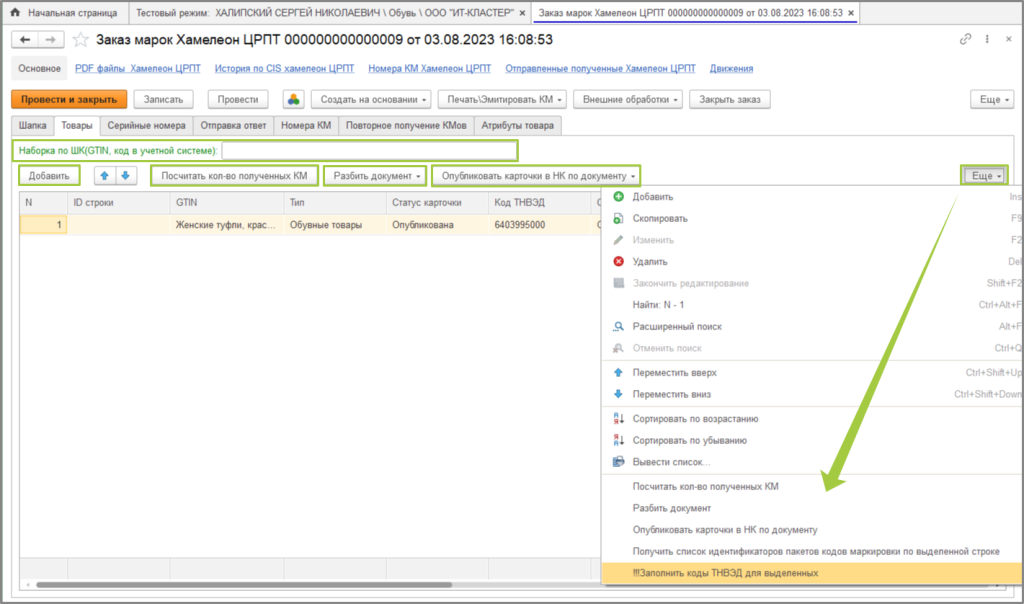The width and height of the screenshot is (1024, 604).
Task: Switch to Повторное получение КМов tab
Action: (406, 125)
